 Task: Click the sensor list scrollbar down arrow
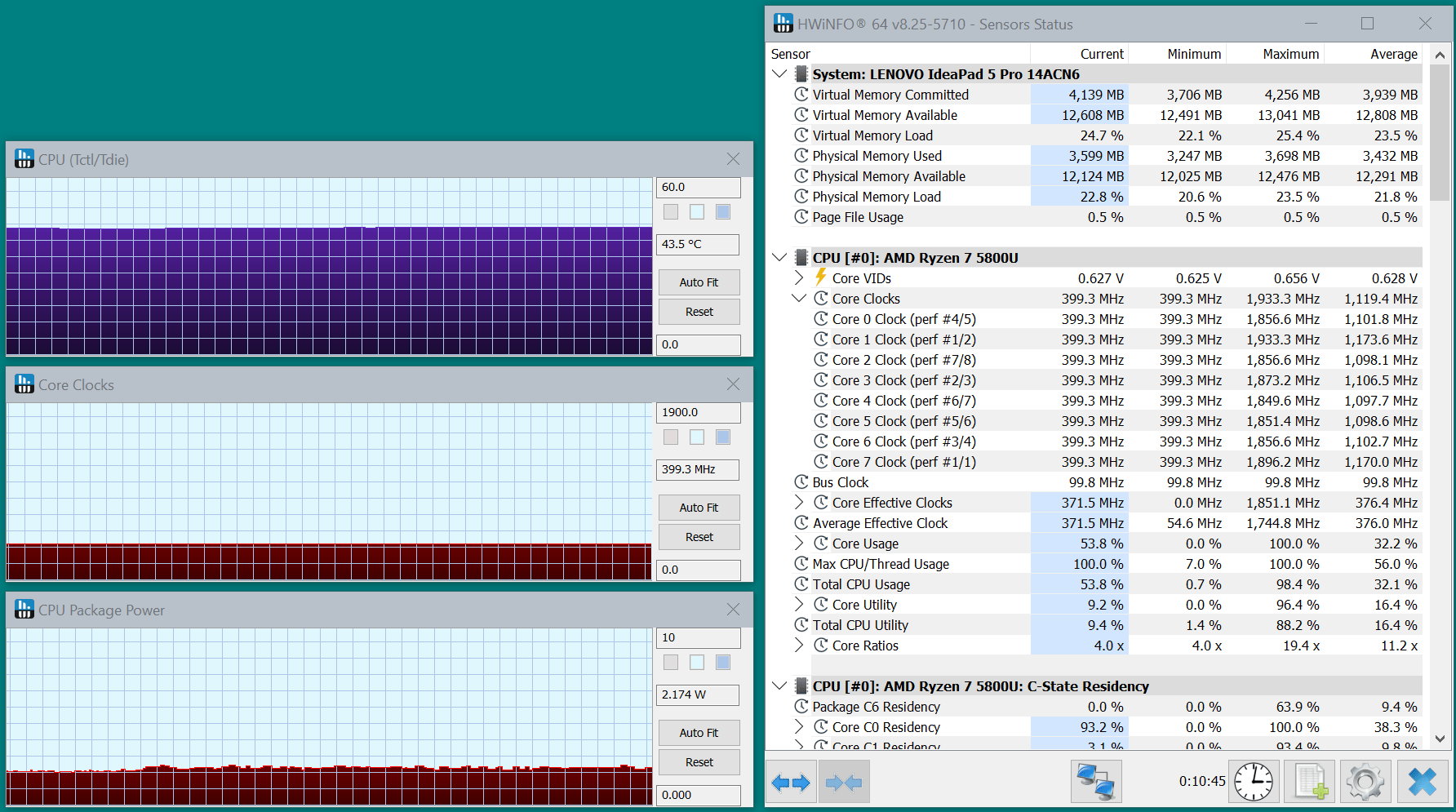click(x=1440, y=739)
